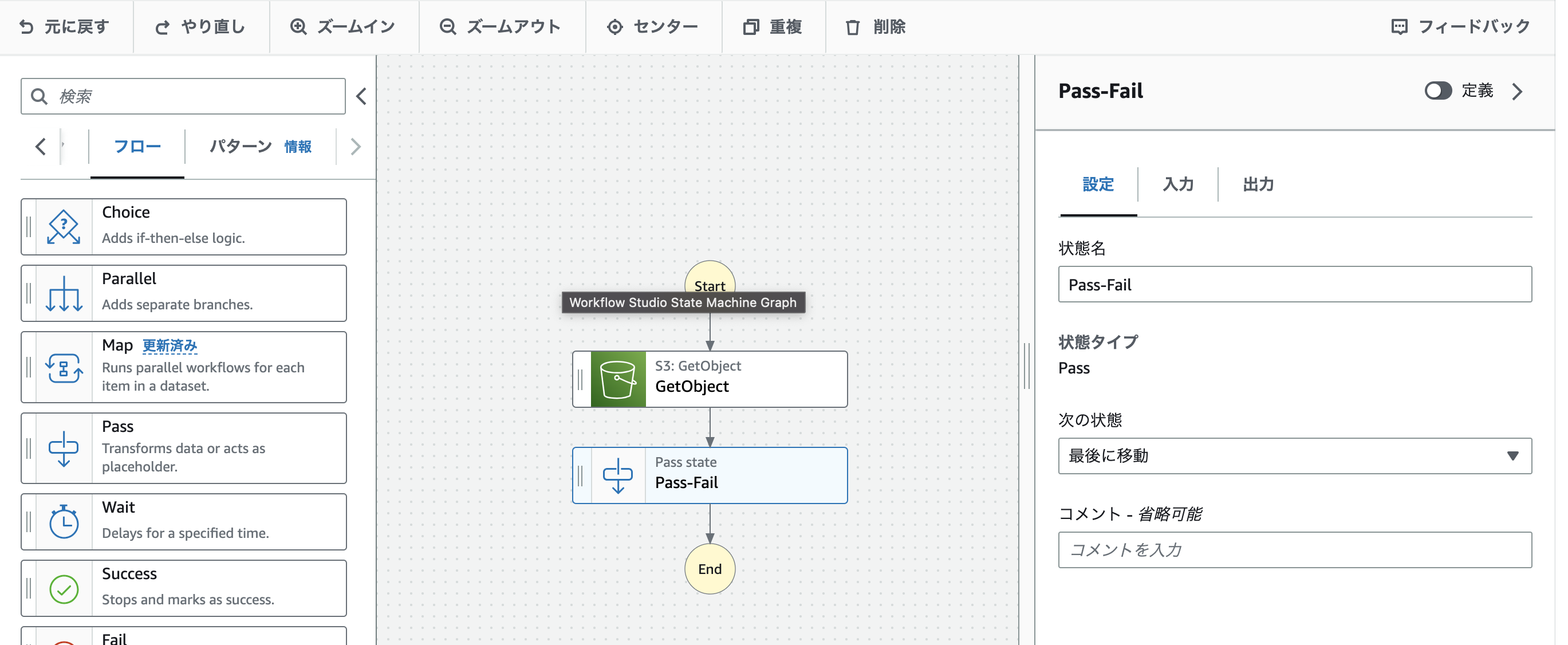The width and height of the screenshot is (1568, 645).
Task: Switch to the 入力 tab
Action: tap(1177, 184)
